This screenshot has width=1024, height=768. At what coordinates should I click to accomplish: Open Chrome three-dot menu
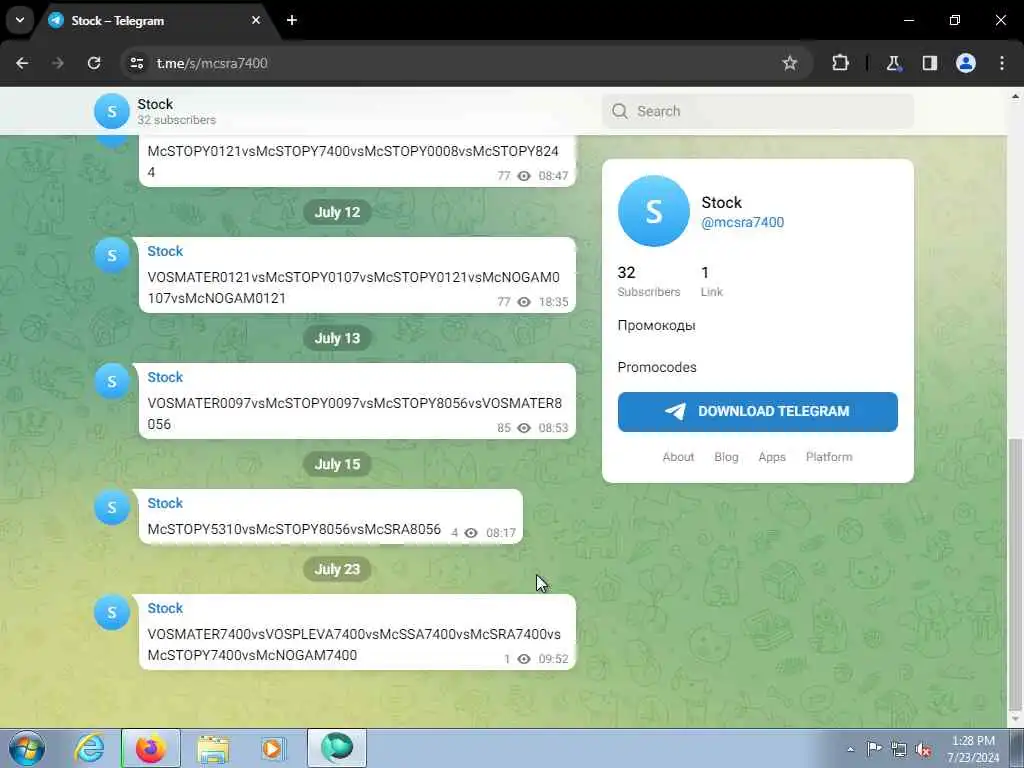pyautogui.click(x=1002, y=63)
